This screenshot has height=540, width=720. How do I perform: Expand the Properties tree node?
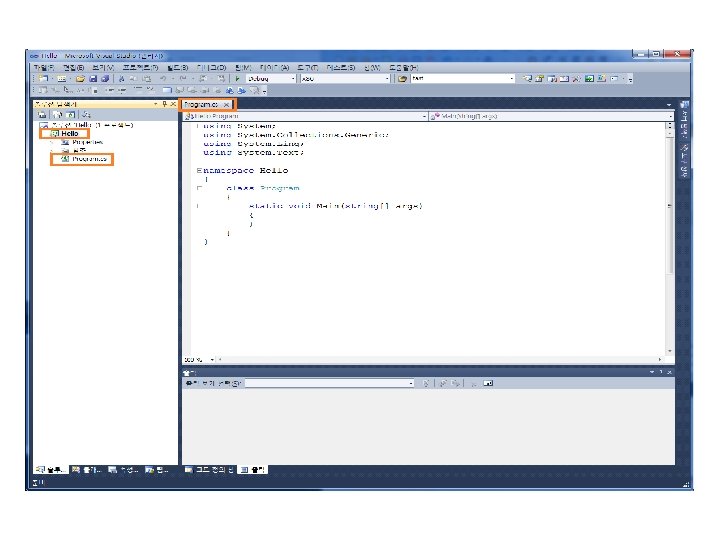coord(52,142)
